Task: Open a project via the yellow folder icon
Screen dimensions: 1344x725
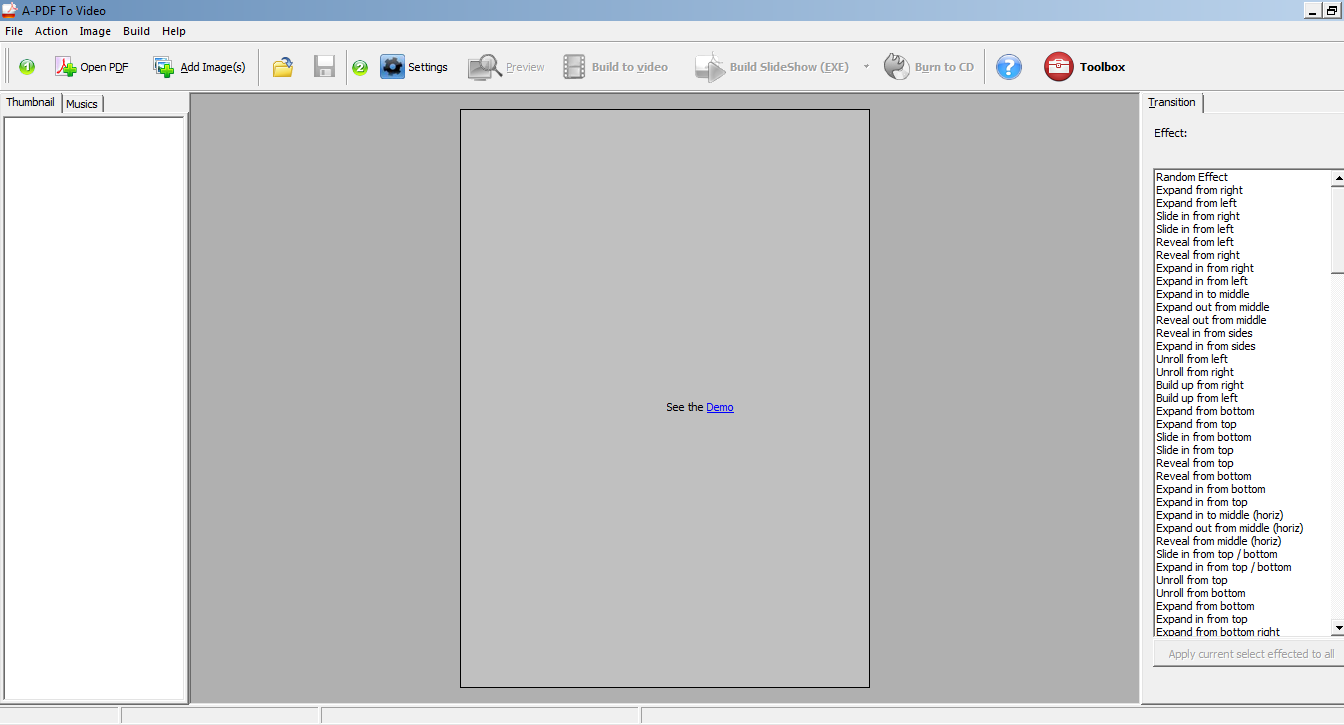Action: pos(283,67)
